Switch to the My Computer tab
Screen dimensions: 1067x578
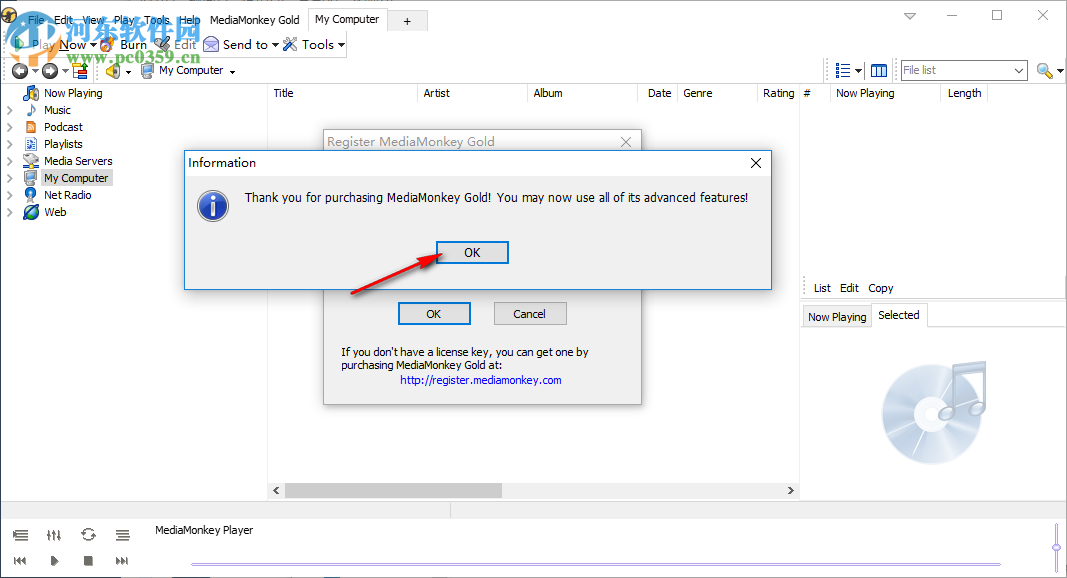[347, 19]
